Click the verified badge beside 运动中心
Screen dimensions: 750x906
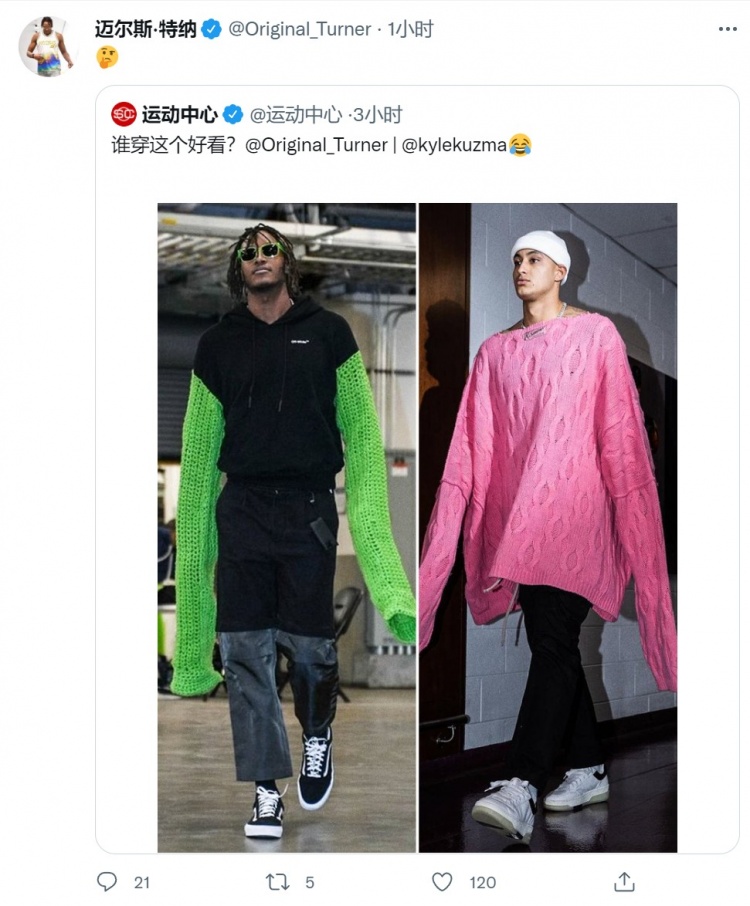[233, 114]
